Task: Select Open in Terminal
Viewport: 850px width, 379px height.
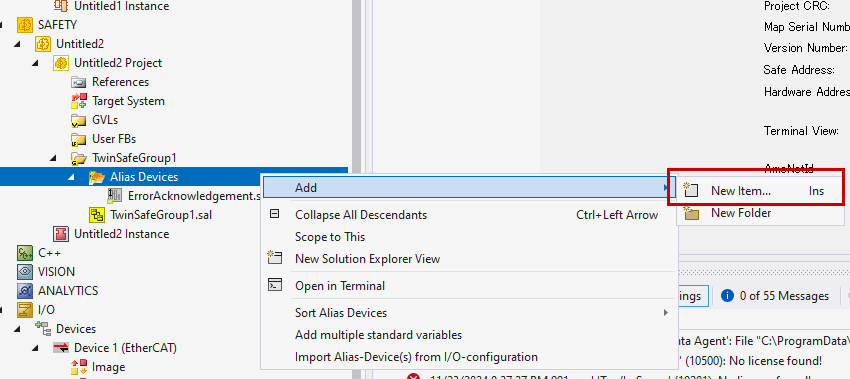Action: click(x=469, y=286)
